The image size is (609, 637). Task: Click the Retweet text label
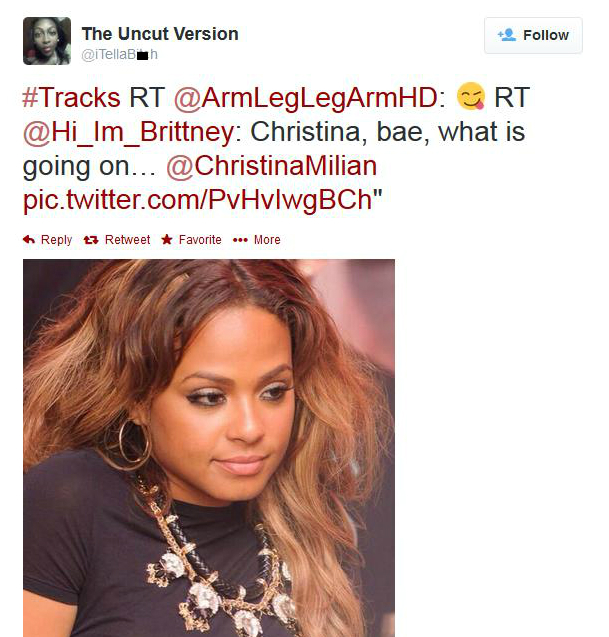click(127, 240)
